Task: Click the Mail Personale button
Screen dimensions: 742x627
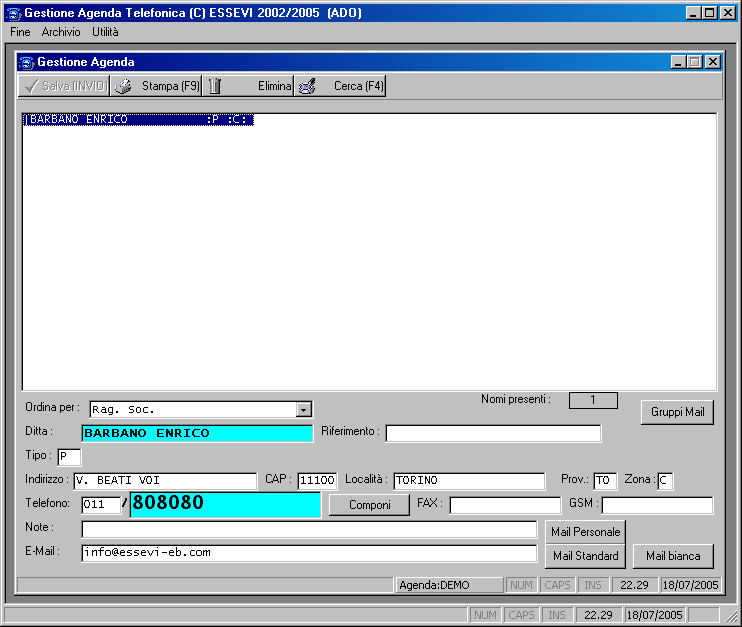Action: tap(586, 531)
